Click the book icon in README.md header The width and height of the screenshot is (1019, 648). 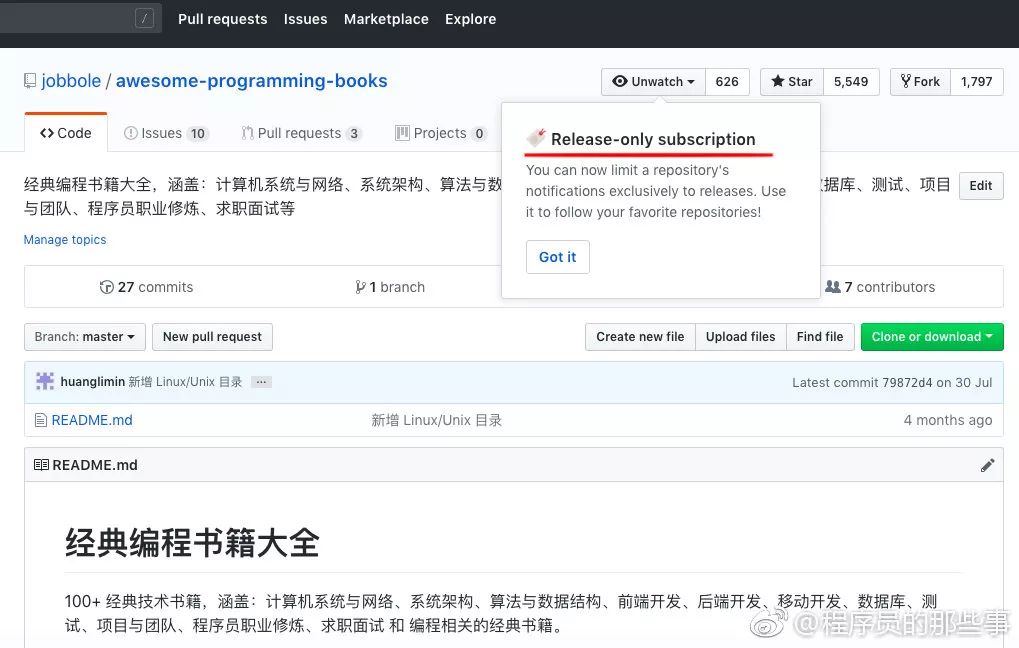tap(41, 465)
